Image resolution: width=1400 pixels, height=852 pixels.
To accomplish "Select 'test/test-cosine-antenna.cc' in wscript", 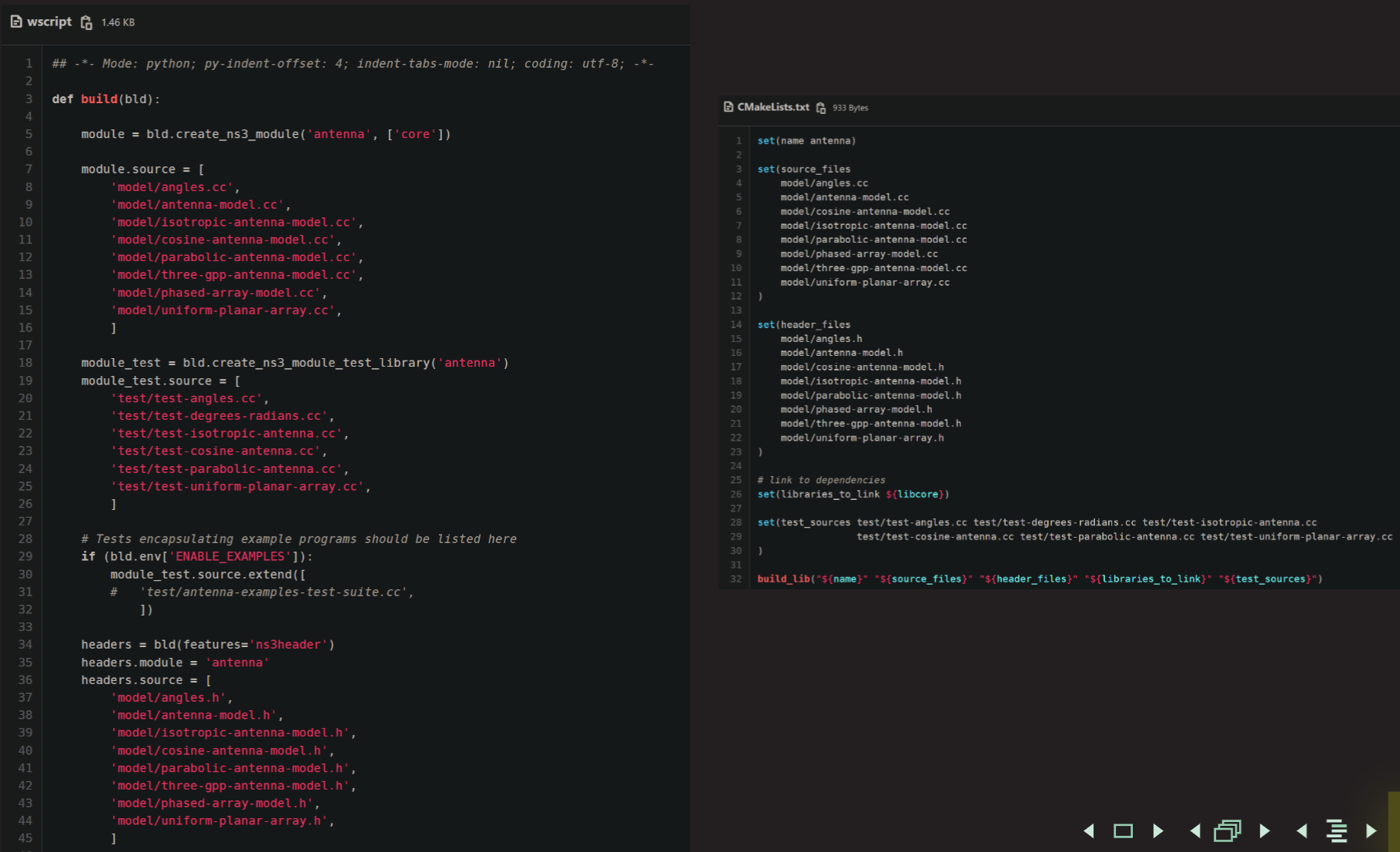I will click(216, 451).
